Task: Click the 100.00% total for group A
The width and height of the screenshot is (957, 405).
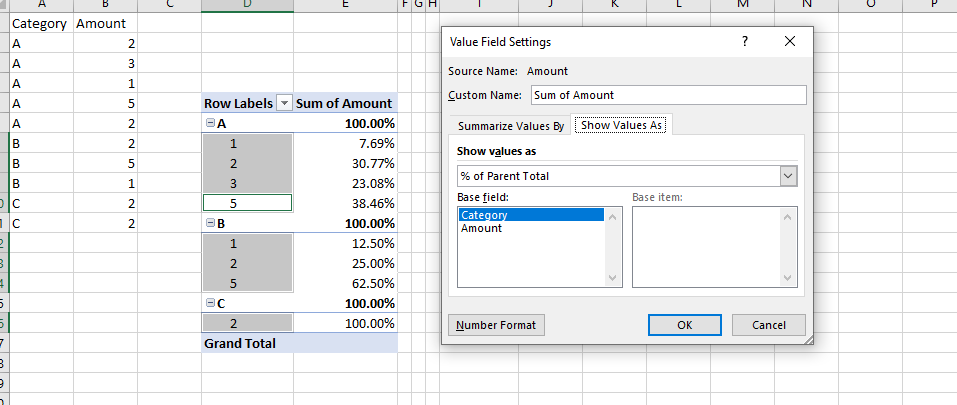Action: pos(345,123)
